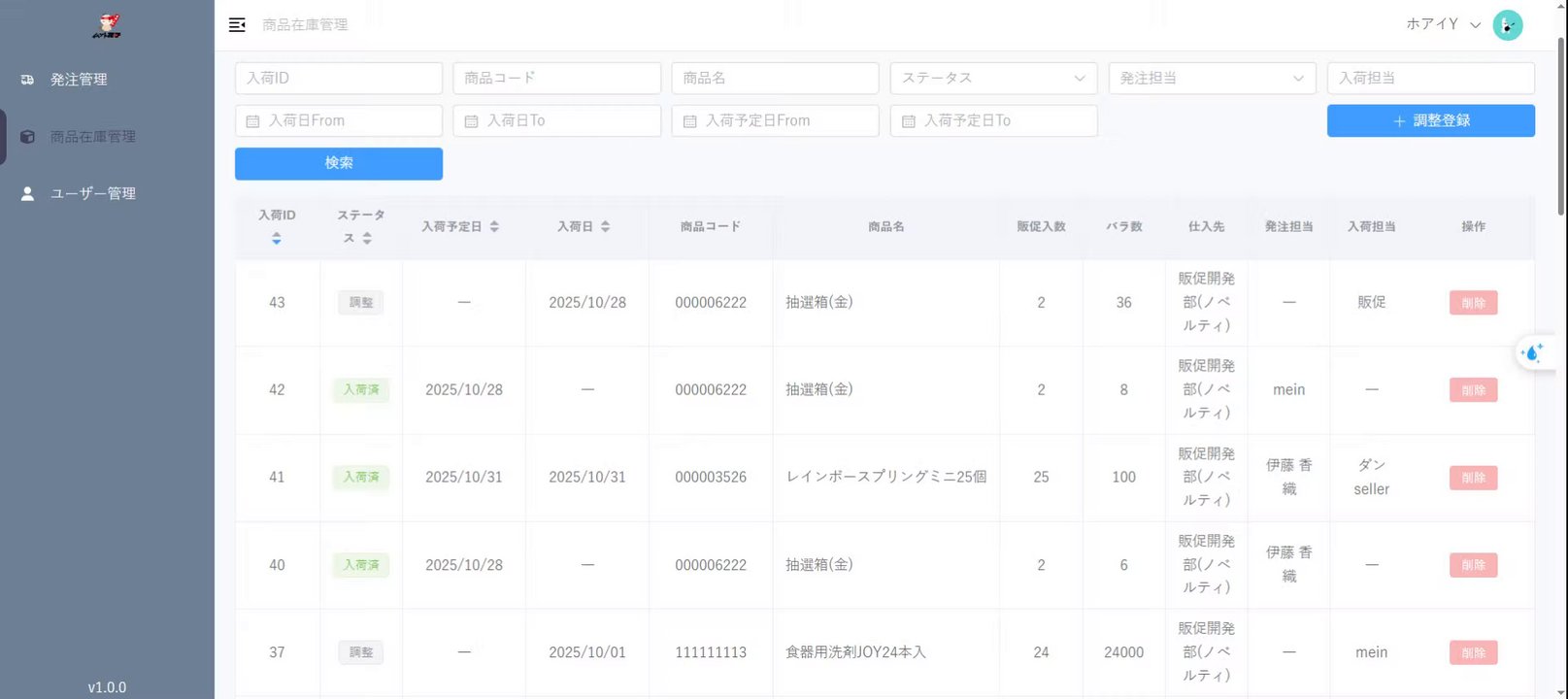
Task: Focus the 商品コード search field
Action: point(556,79)
